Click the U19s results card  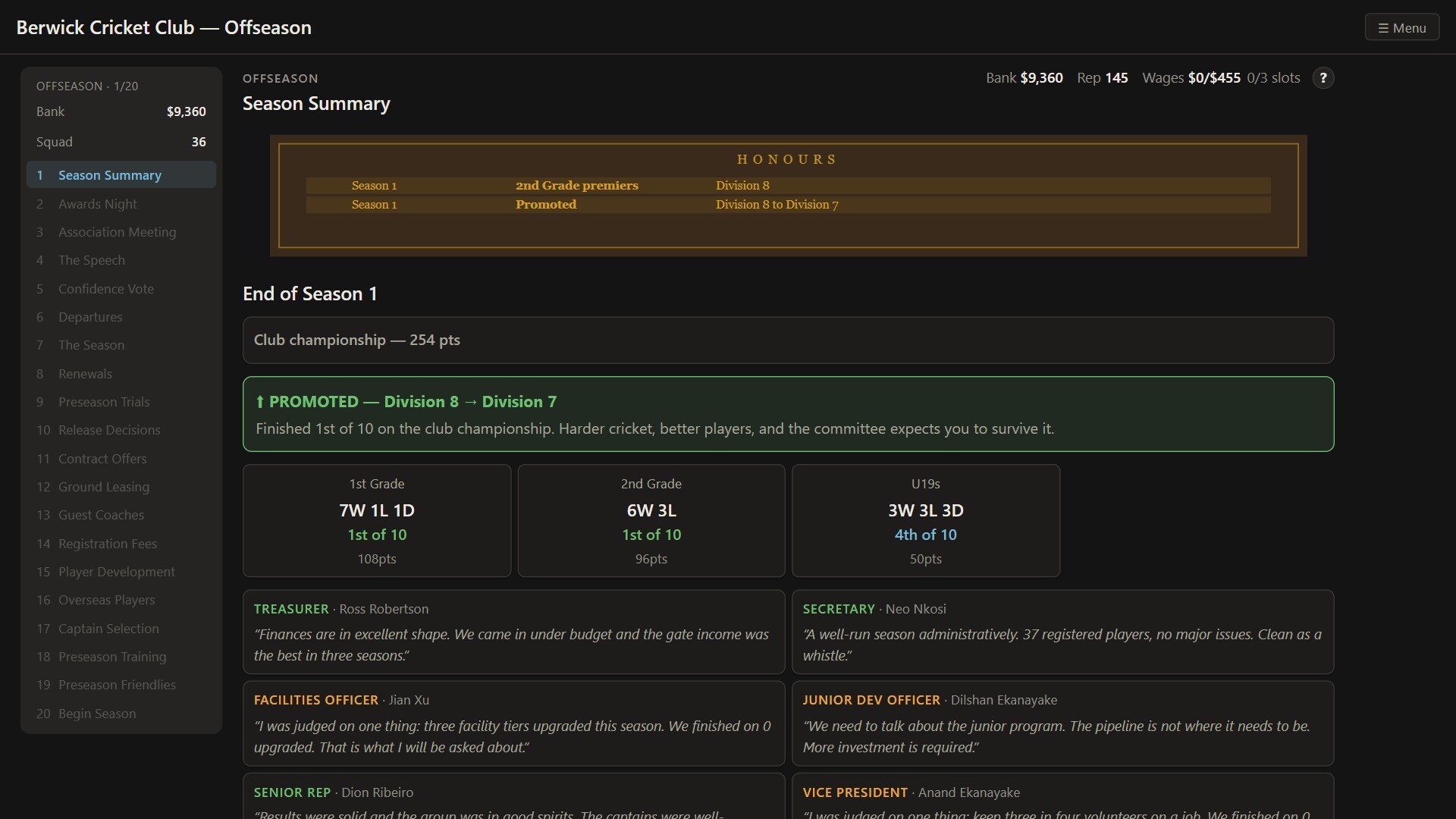point(926,521)
